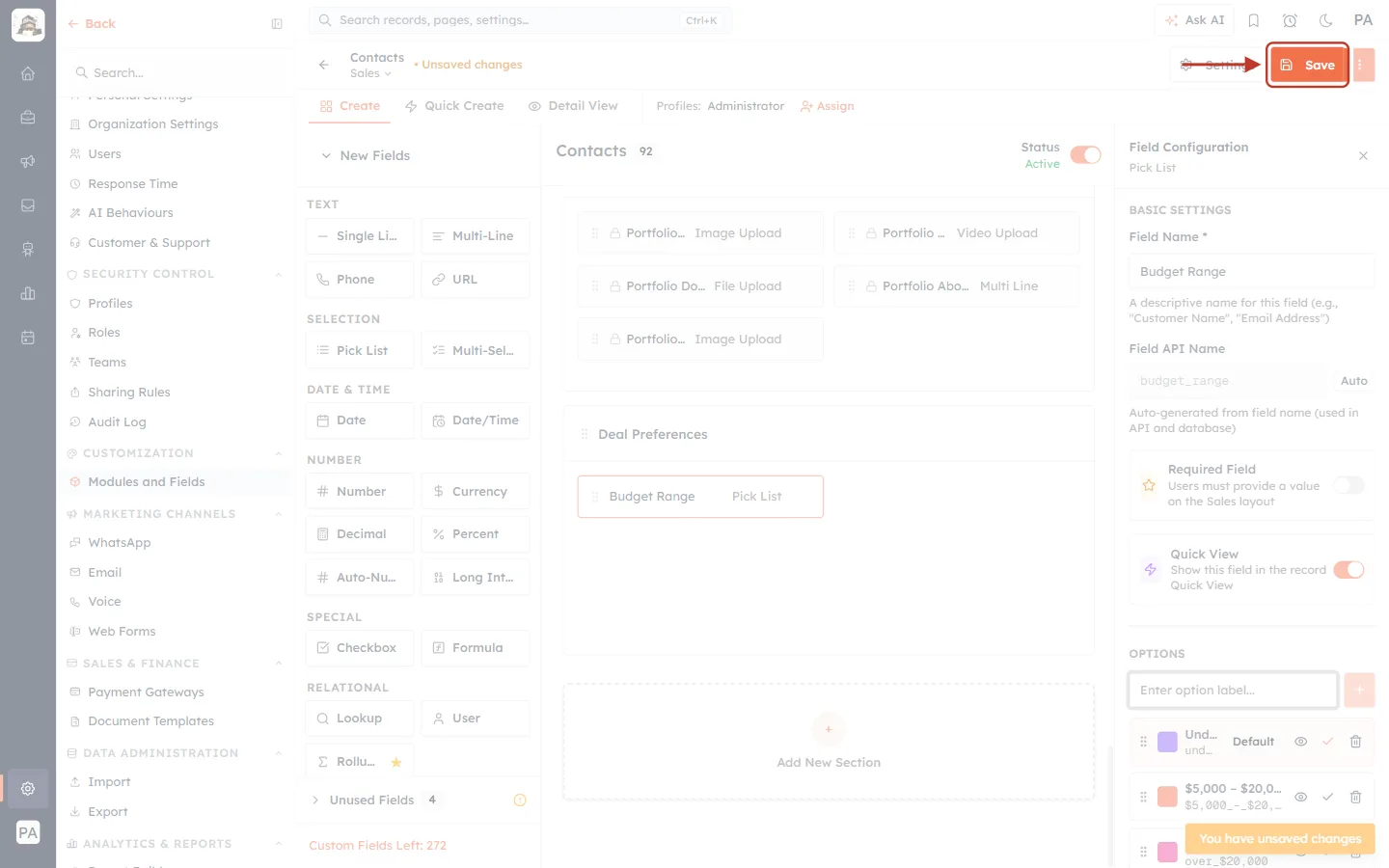The image size is (1389, 868).
Task: Toggle dark mode moon icon
Action: [1326, 20]
